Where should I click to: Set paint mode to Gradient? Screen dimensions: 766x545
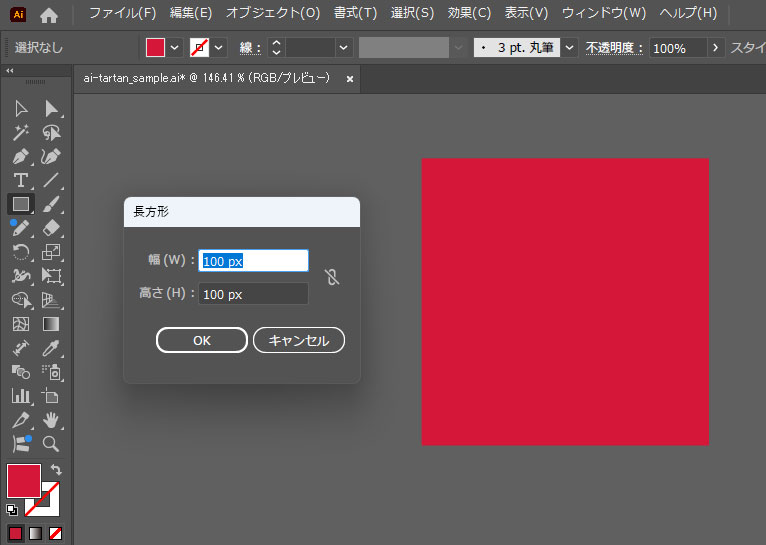(x=35, y=533)
